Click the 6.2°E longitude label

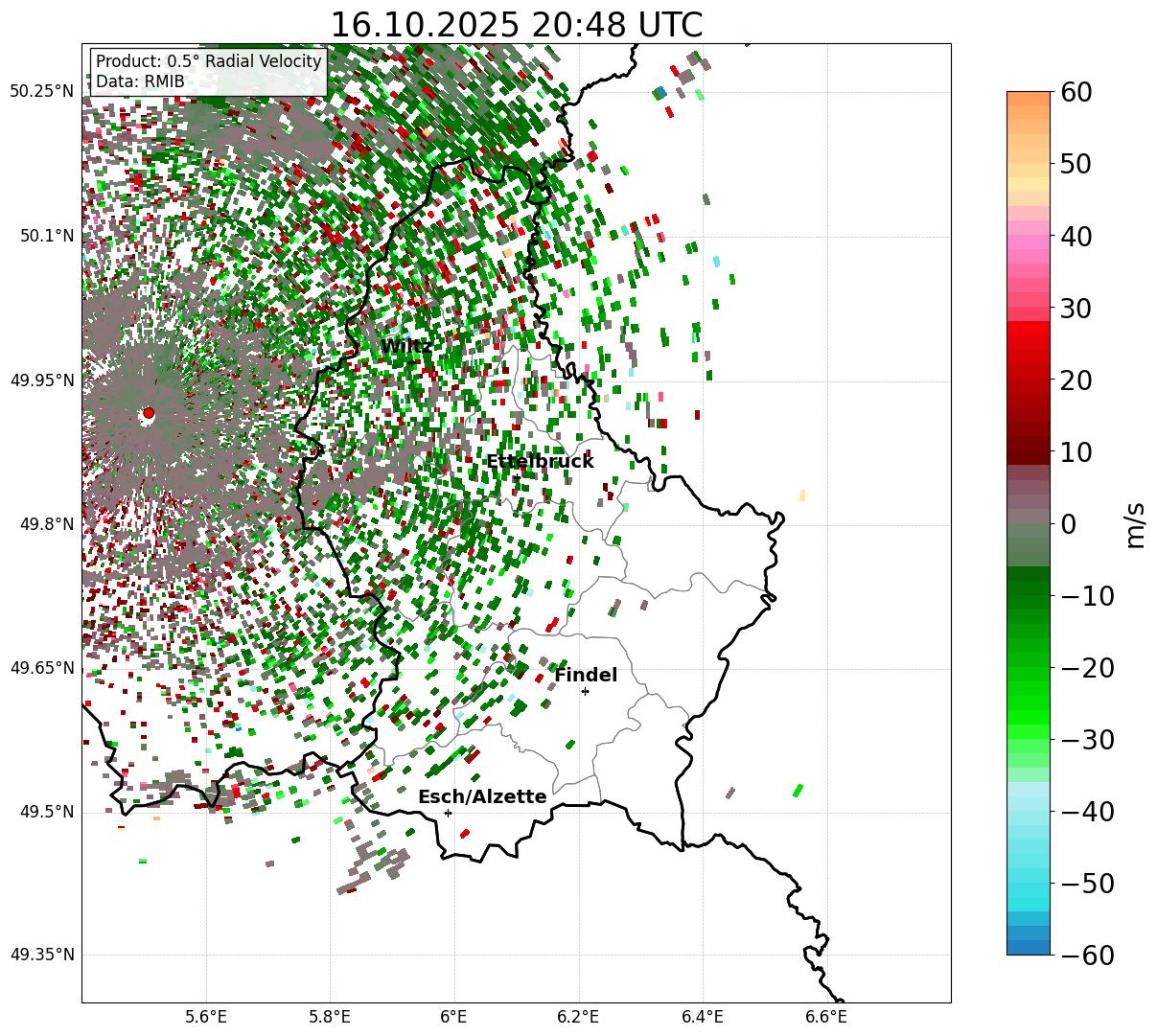pyautogui.click(x=578, y=1017)
